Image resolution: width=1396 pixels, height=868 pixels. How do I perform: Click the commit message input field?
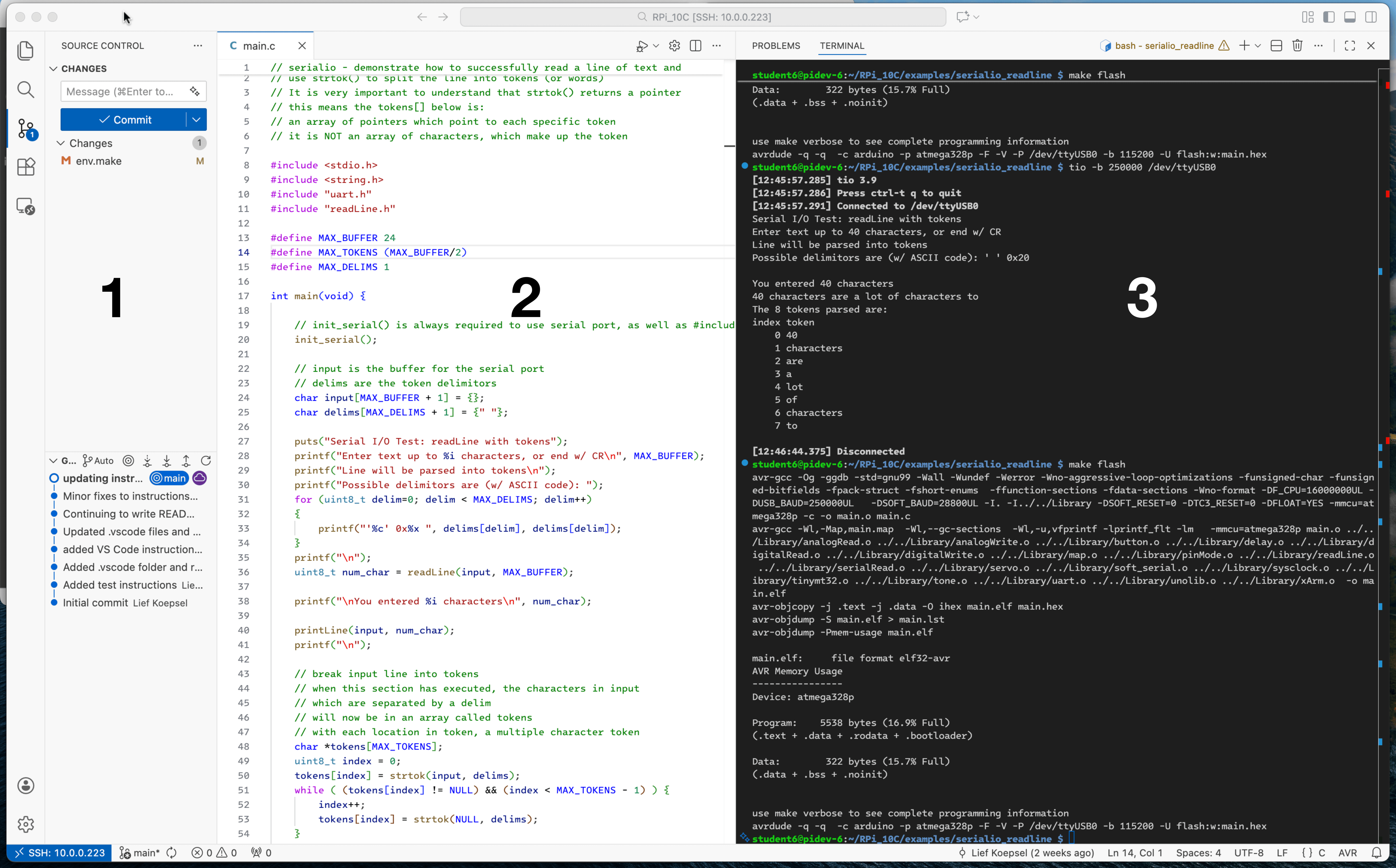123,91
